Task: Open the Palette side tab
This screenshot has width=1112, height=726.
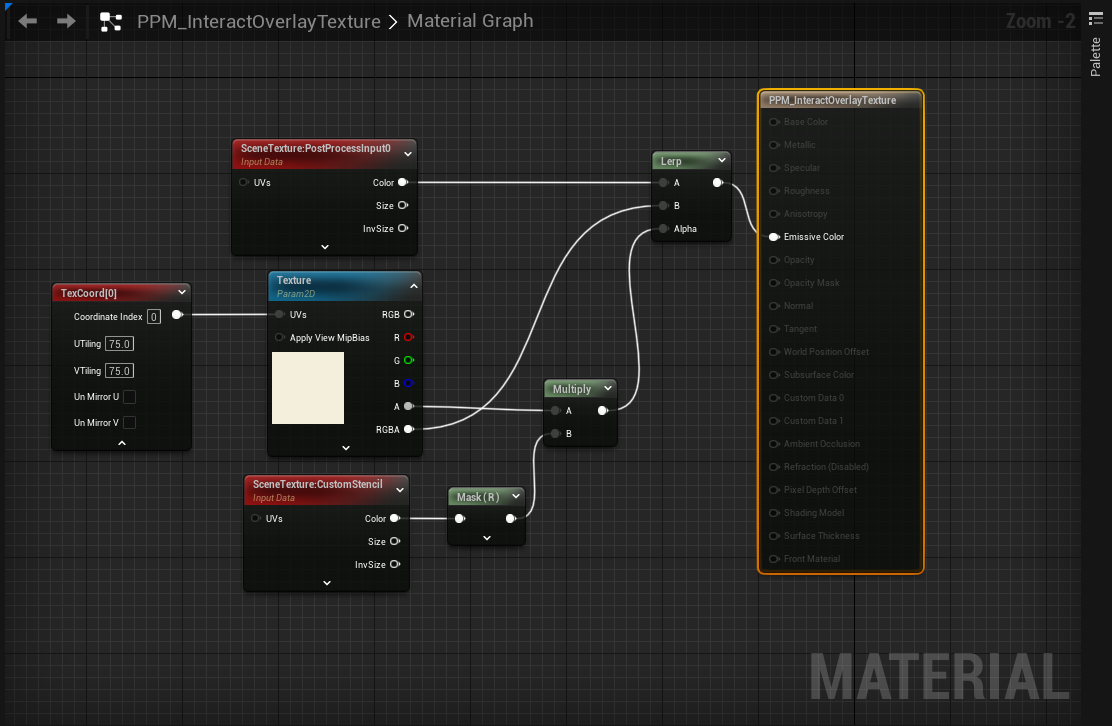Action: coord(1096,57)
